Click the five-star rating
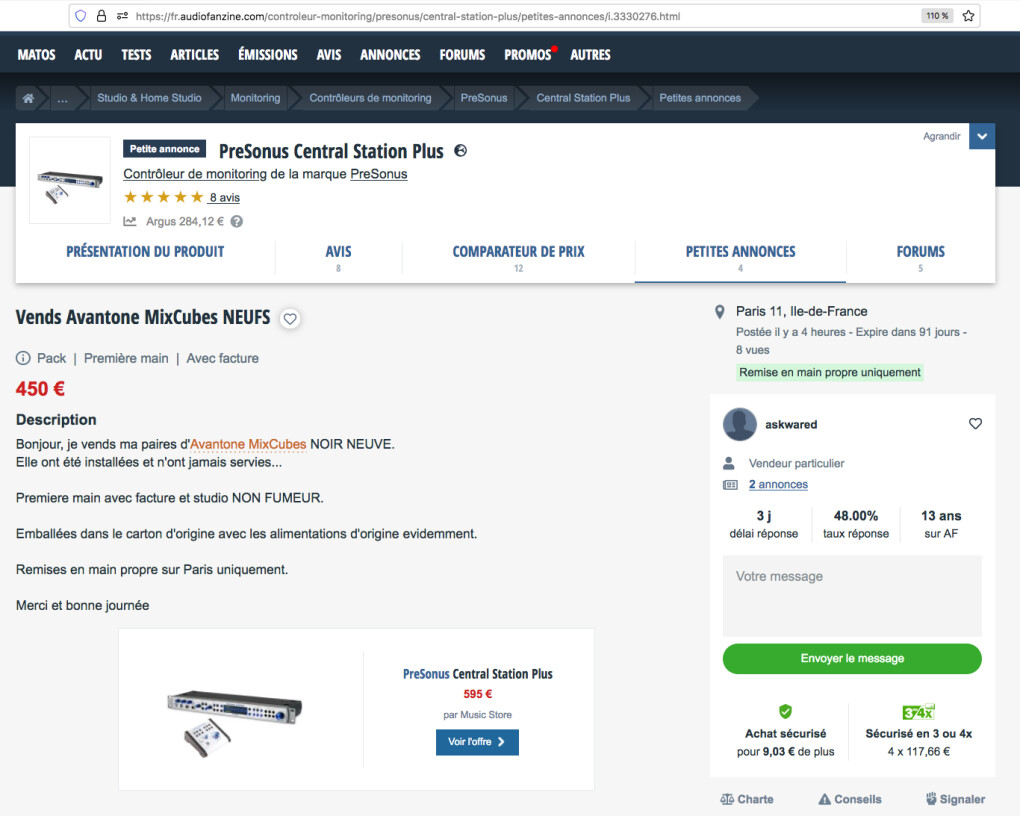Viewport: 1020px width, 816px height. coord(163,197)
